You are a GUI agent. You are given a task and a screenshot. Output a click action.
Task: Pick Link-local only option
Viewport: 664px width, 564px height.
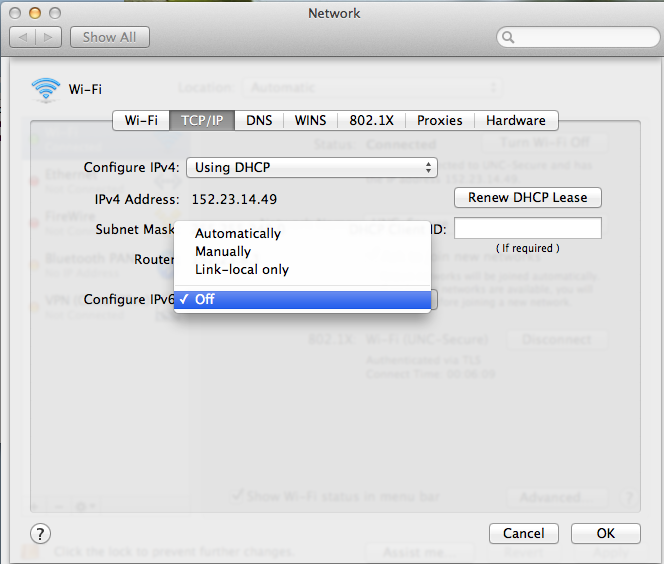point(242,269)
